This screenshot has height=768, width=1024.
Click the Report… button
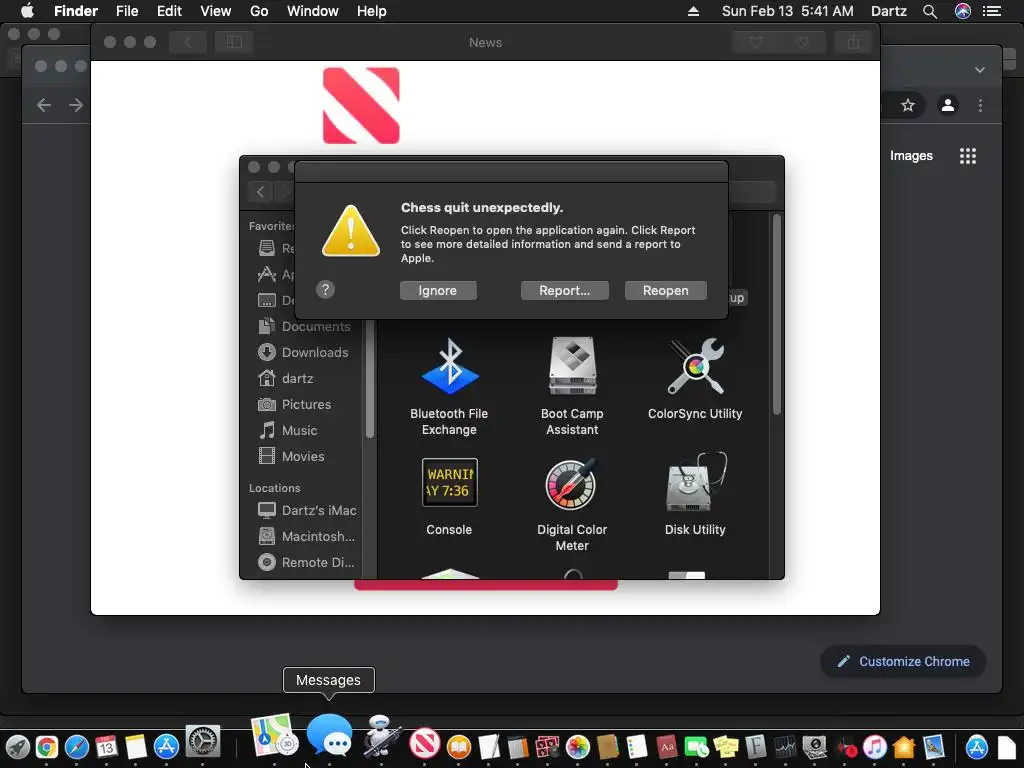(x=564, y=291)
